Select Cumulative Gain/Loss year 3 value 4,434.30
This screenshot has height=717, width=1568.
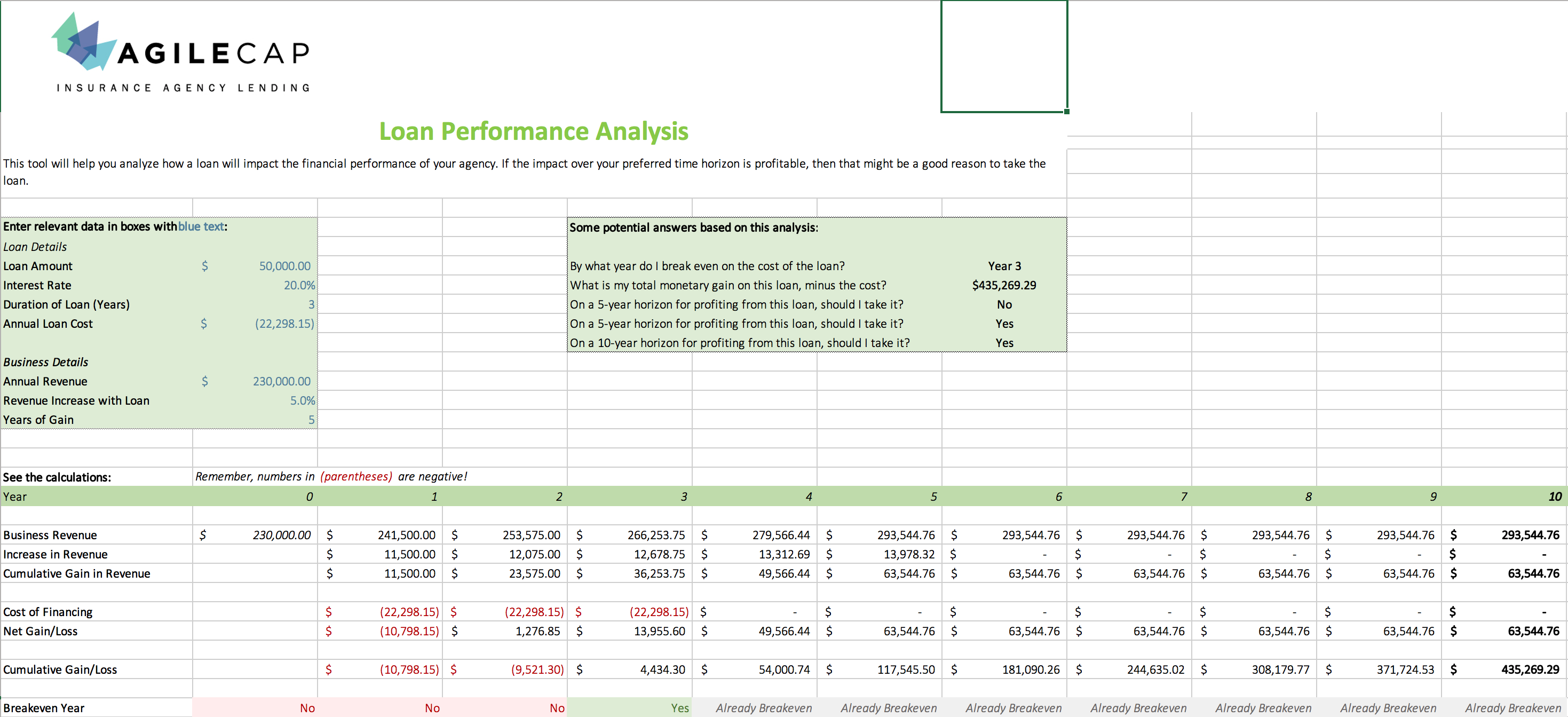tap(629, 669)
